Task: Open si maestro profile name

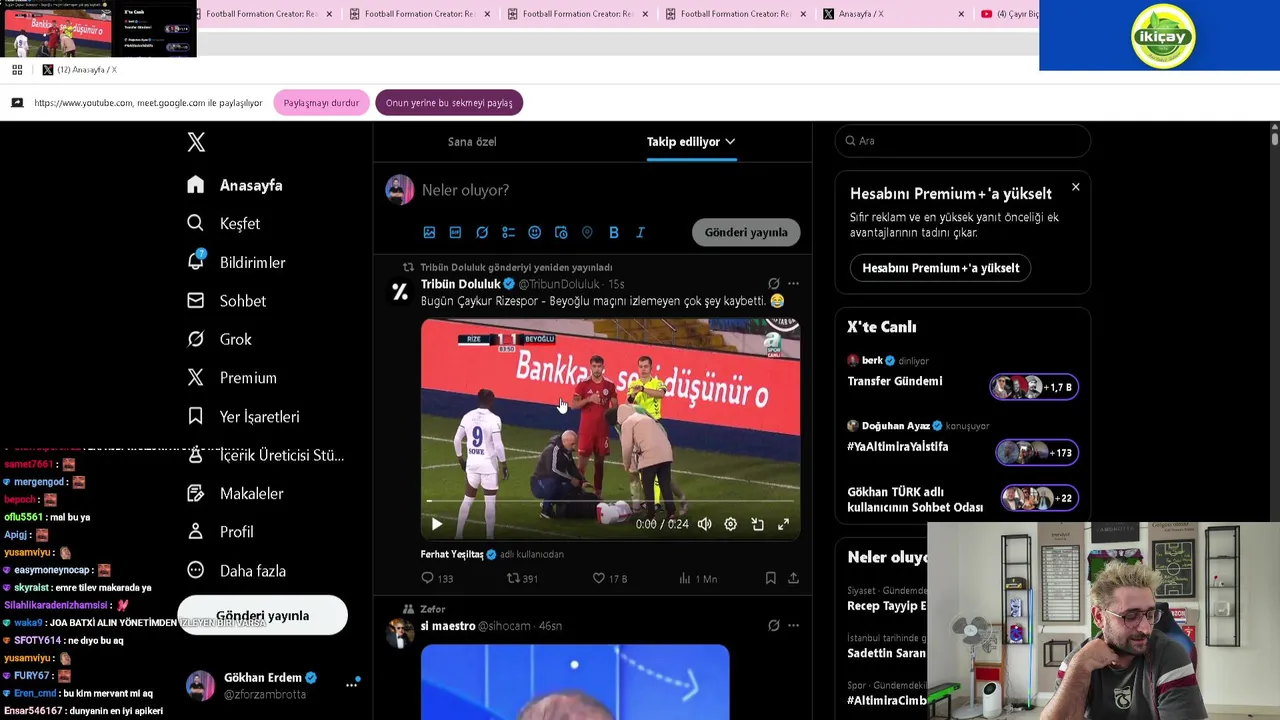Action: coord(447,626)
